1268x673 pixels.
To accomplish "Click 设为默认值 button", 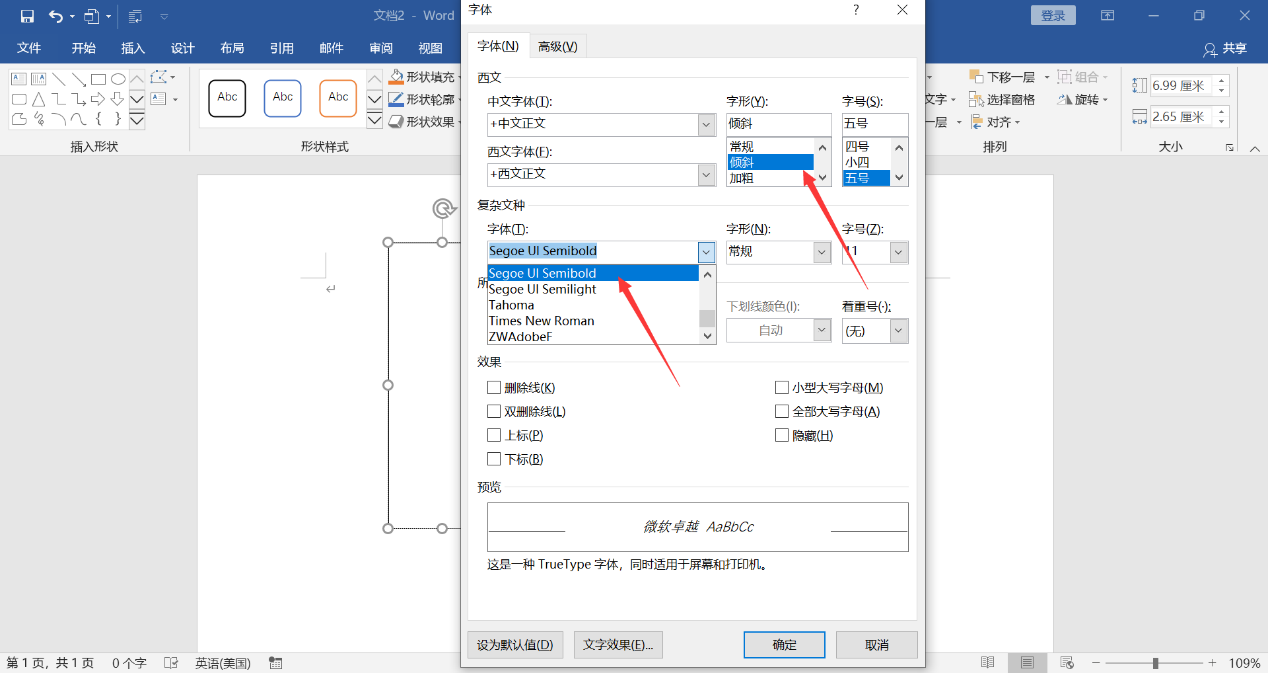I will click(515, 645).
